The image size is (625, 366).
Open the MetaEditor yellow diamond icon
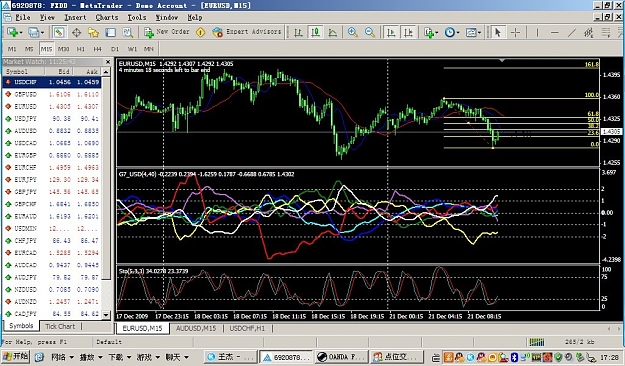[200, 32]
